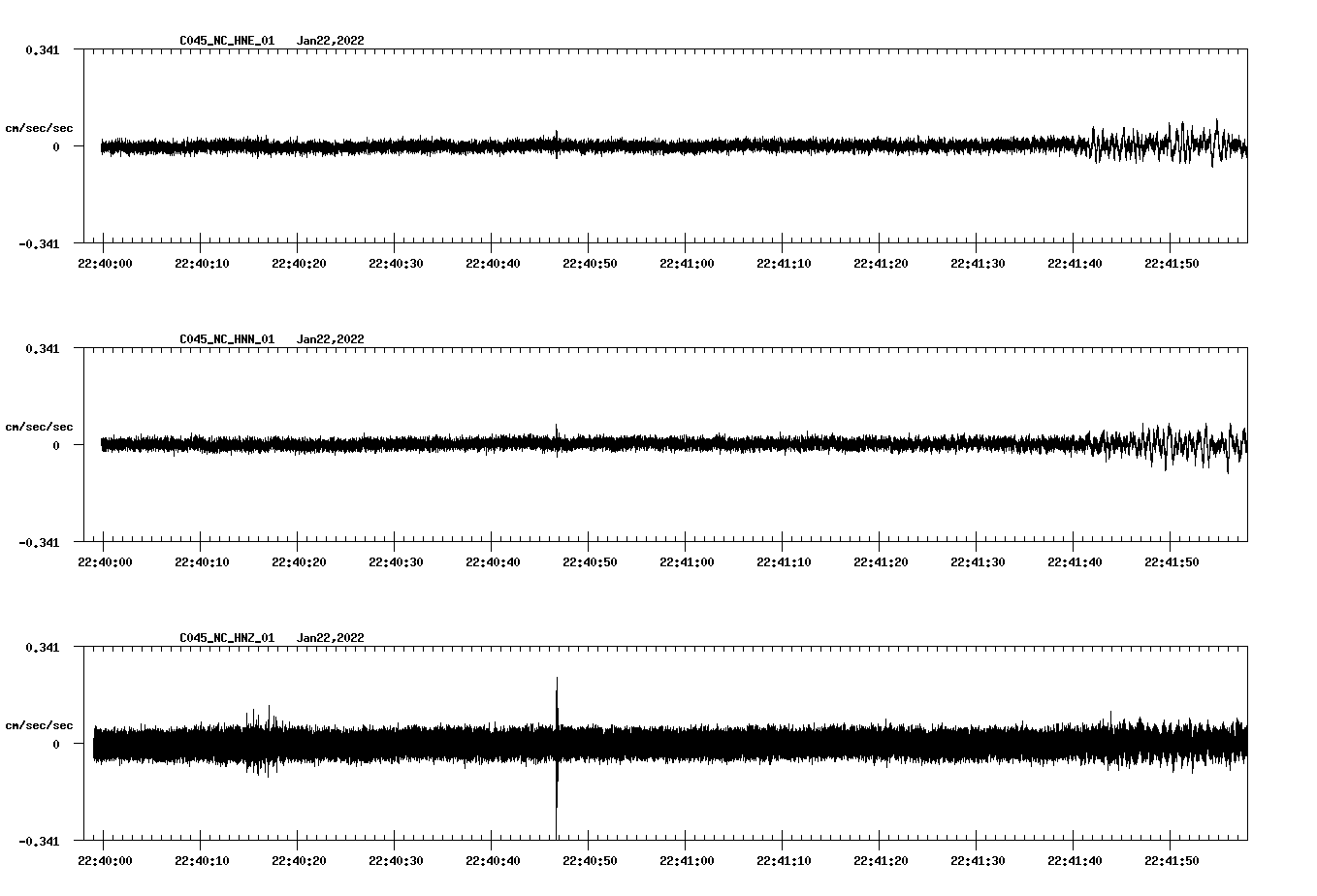Click the C045_NC_HNZ_01 channel title
This screenshot has width=1317, height=896.
coord(227,638)
